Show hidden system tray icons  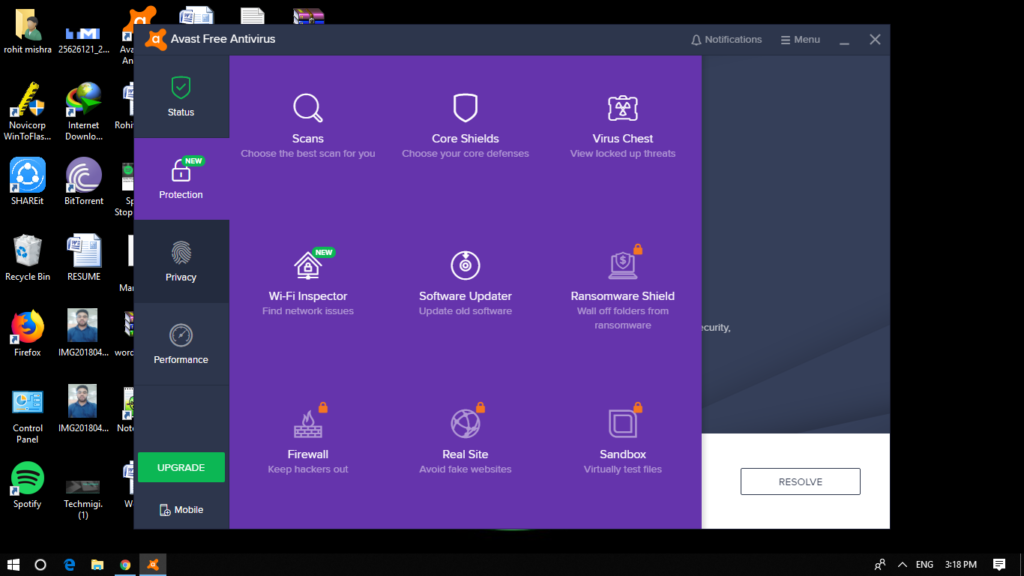[x=903, y=565]
